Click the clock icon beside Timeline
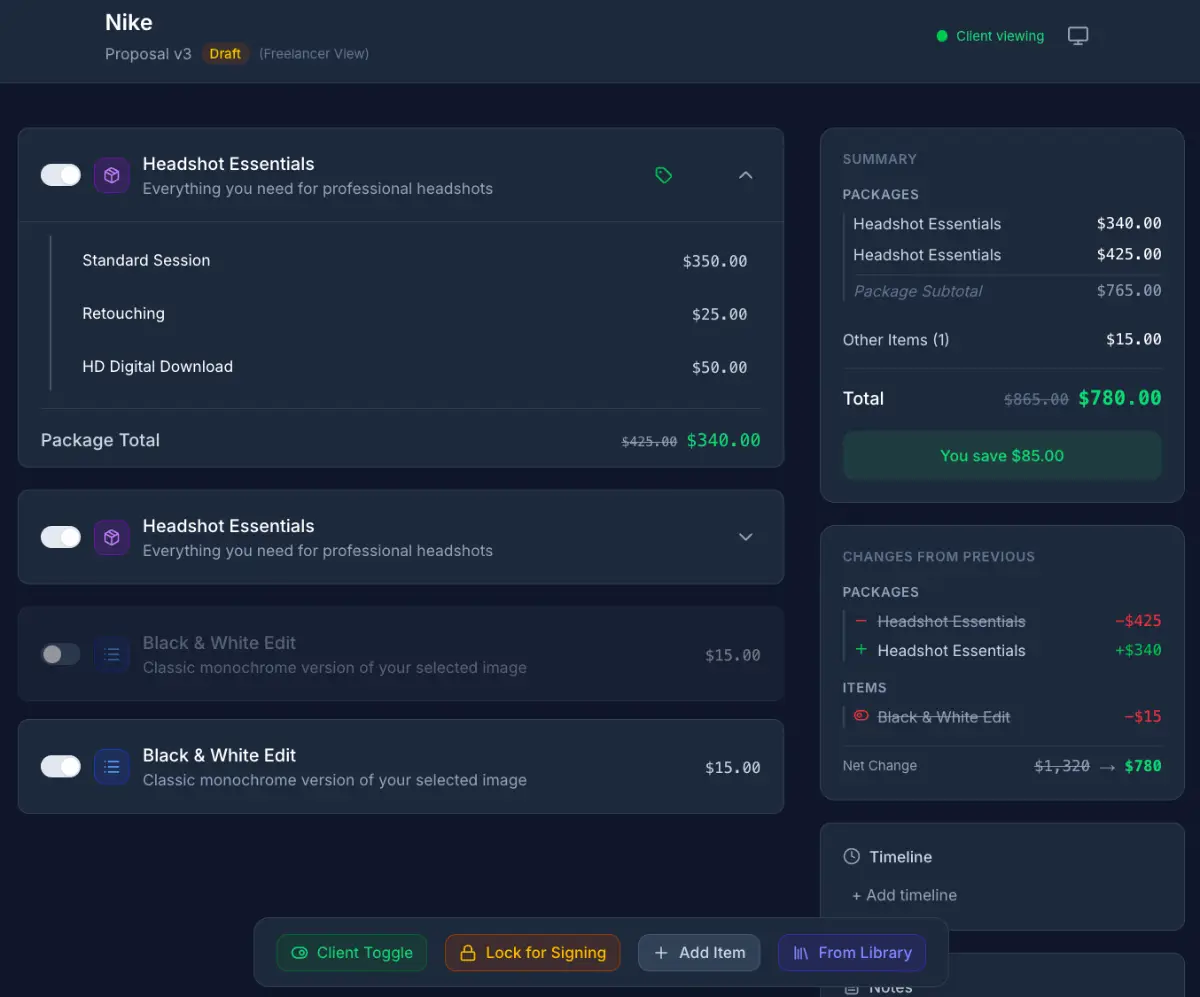This screenshot has width=1200, height=997. (x=851, y=857)
